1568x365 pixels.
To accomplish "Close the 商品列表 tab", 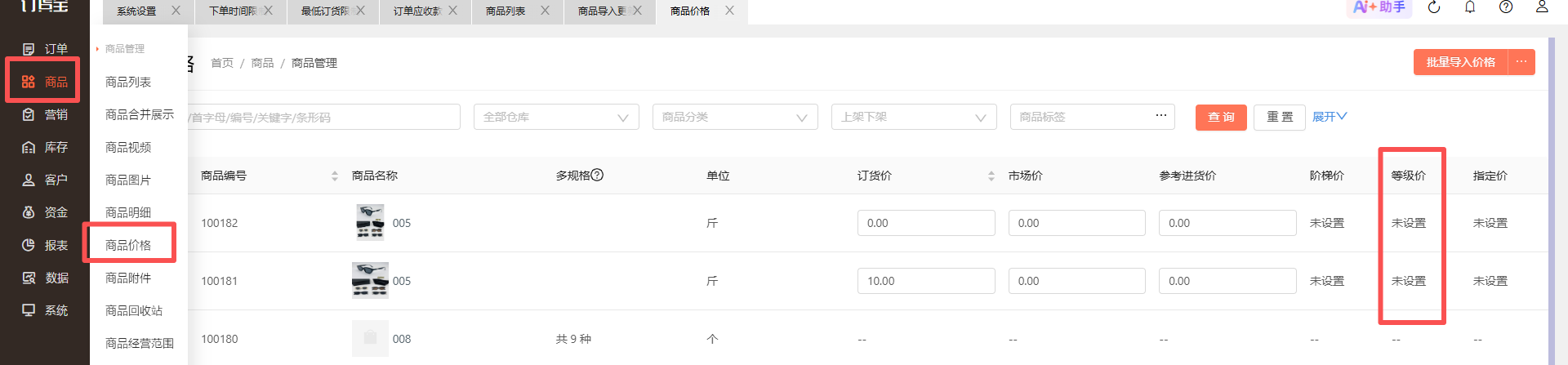I will [x=545, y=11].
